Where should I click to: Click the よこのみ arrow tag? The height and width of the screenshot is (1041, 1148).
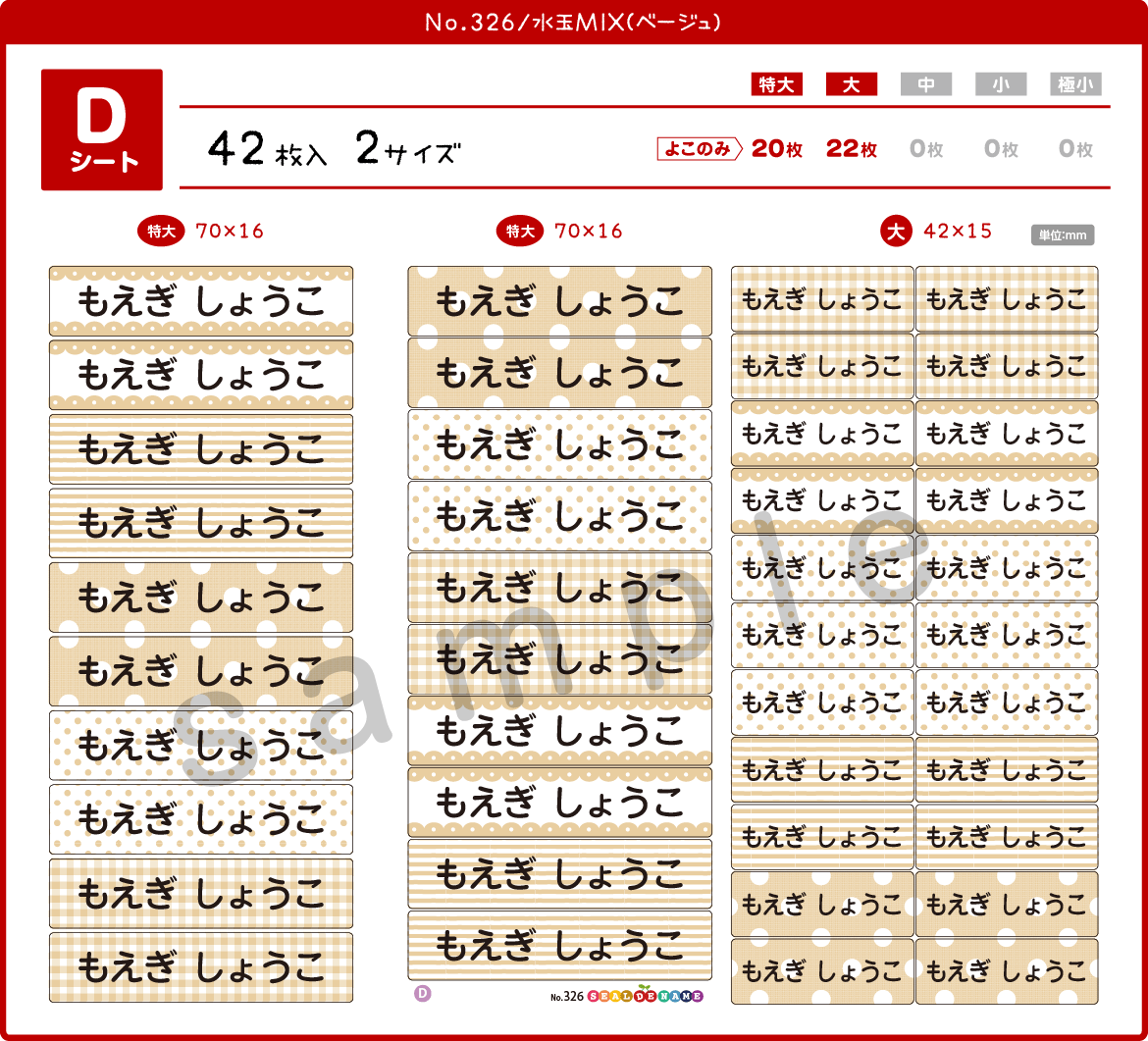(x=700, y=148)
